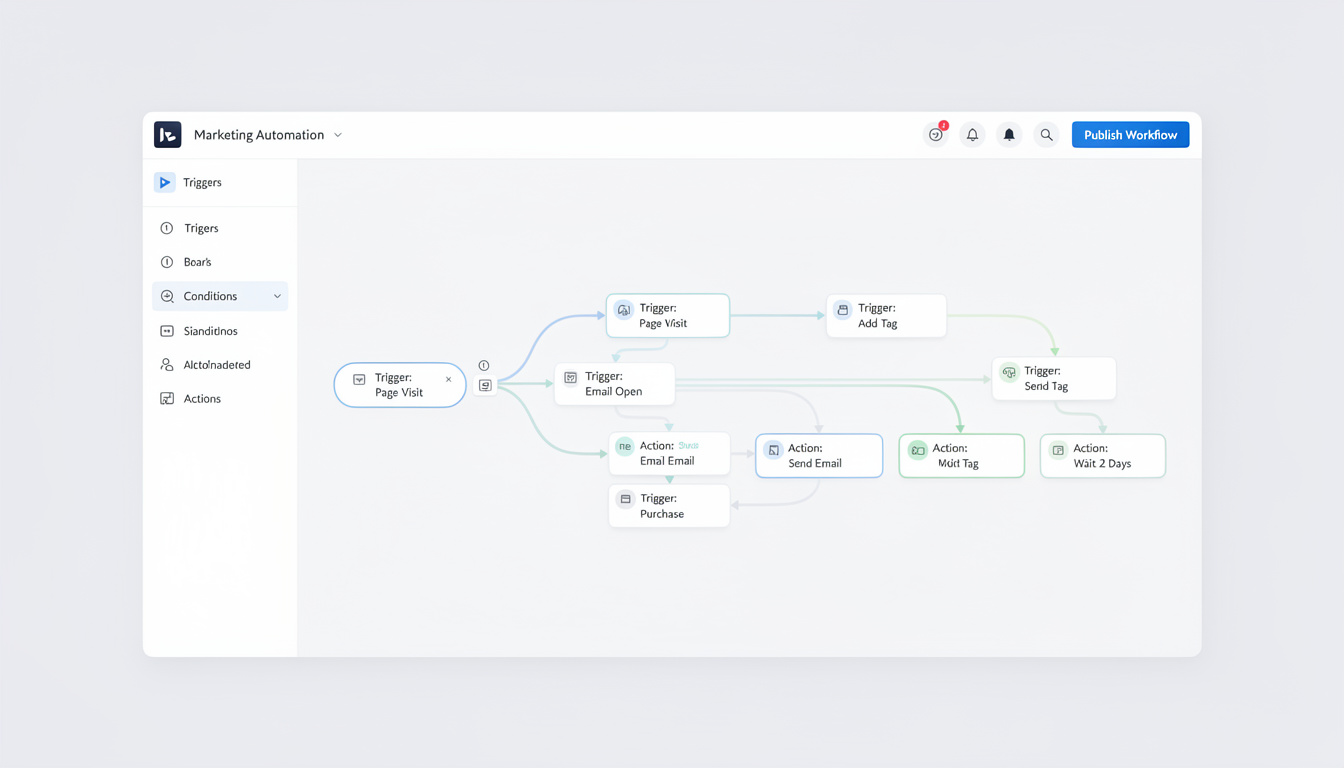
Task: Open the Marketing Automation dropdown chevron
Action: (338, 135)
